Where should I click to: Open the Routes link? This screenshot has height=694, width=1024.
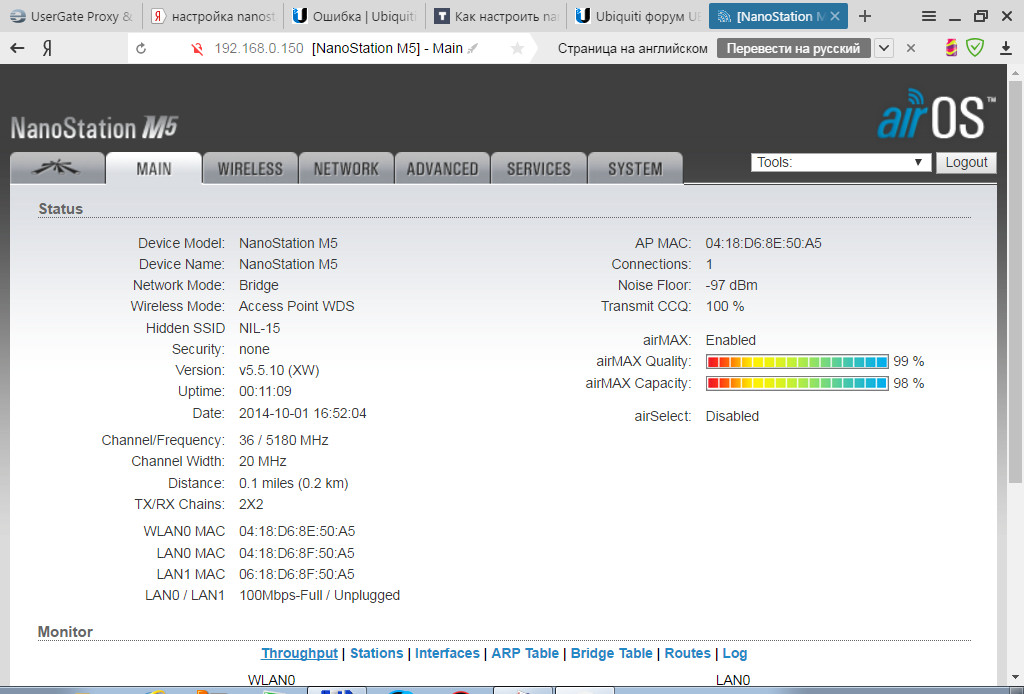[x=688, y=654]
